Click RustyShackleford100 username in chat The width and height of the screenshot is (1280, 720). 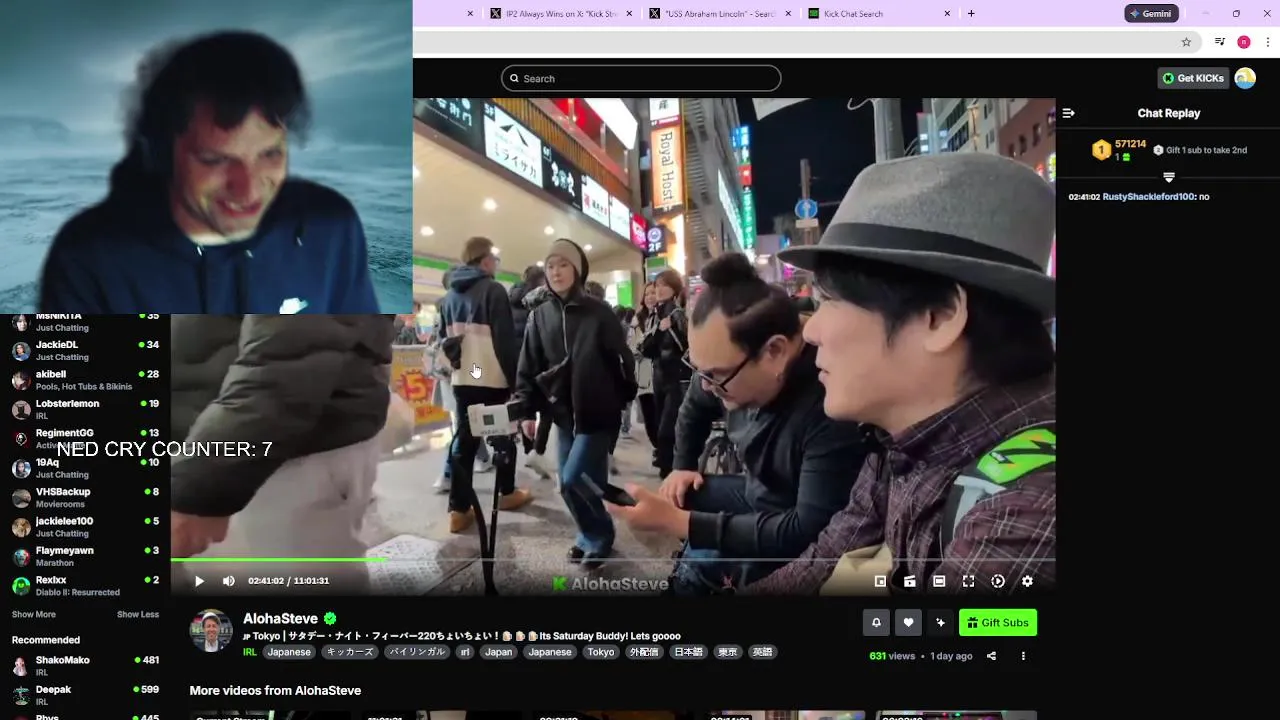[1149, 197]
